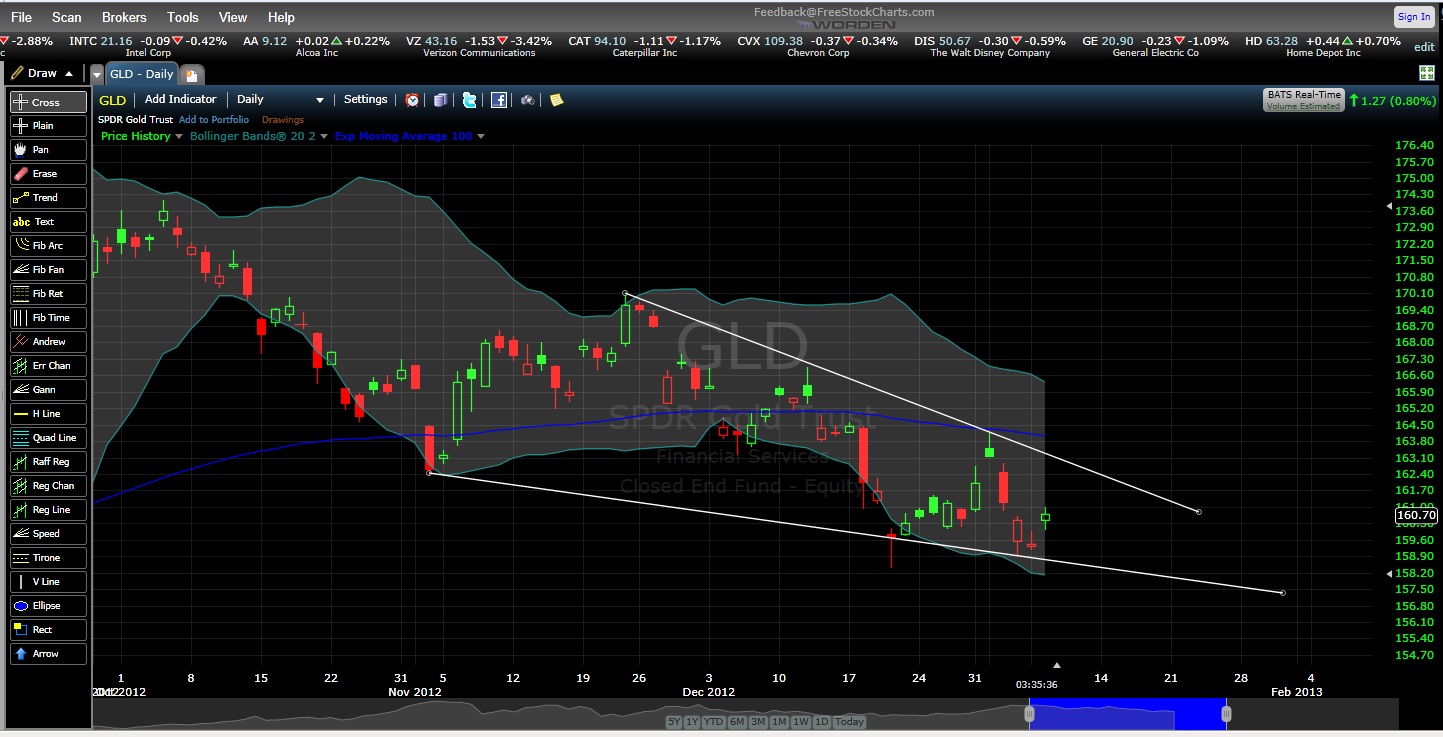Click the Drawings link
This screenshot has width=1443, height=737.
point(283,120)
